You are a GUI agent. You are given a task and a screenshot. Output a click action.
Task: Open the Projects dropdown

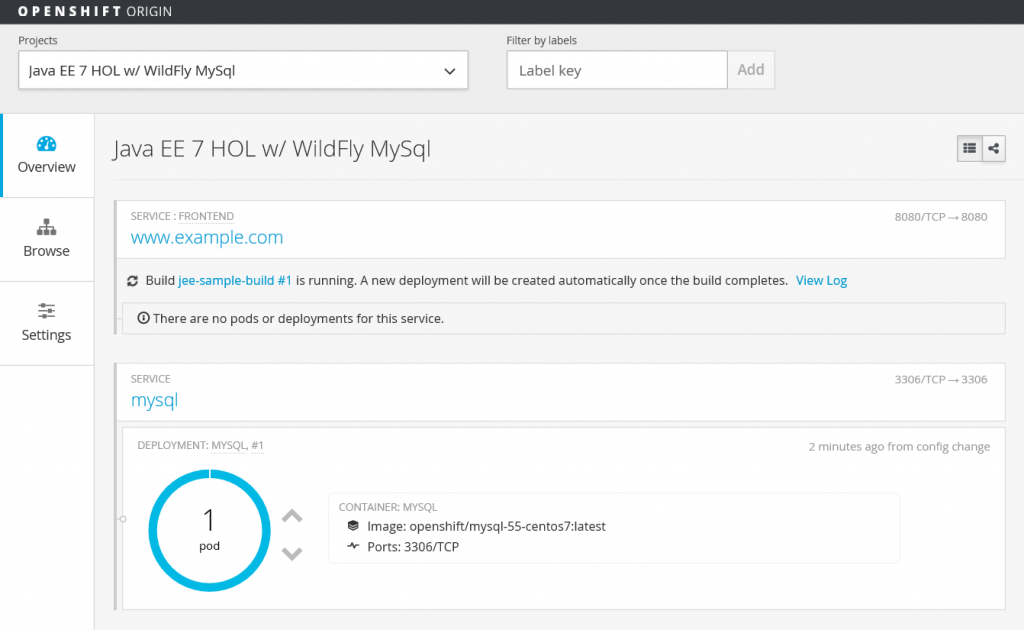coord(243,70)
